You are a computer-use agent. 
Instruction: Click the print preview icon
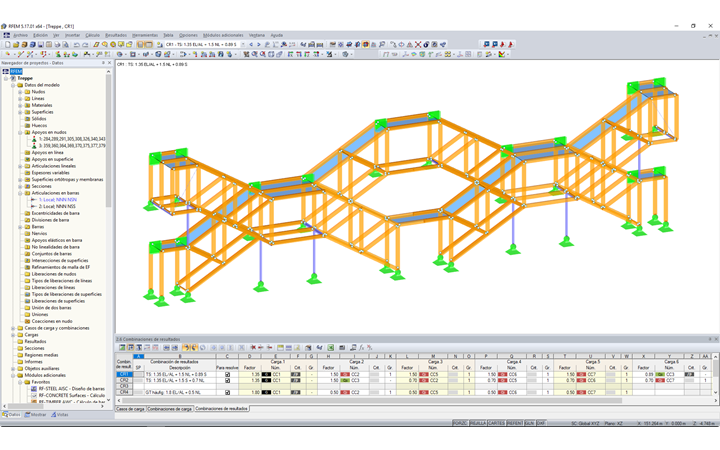[65, 45]
